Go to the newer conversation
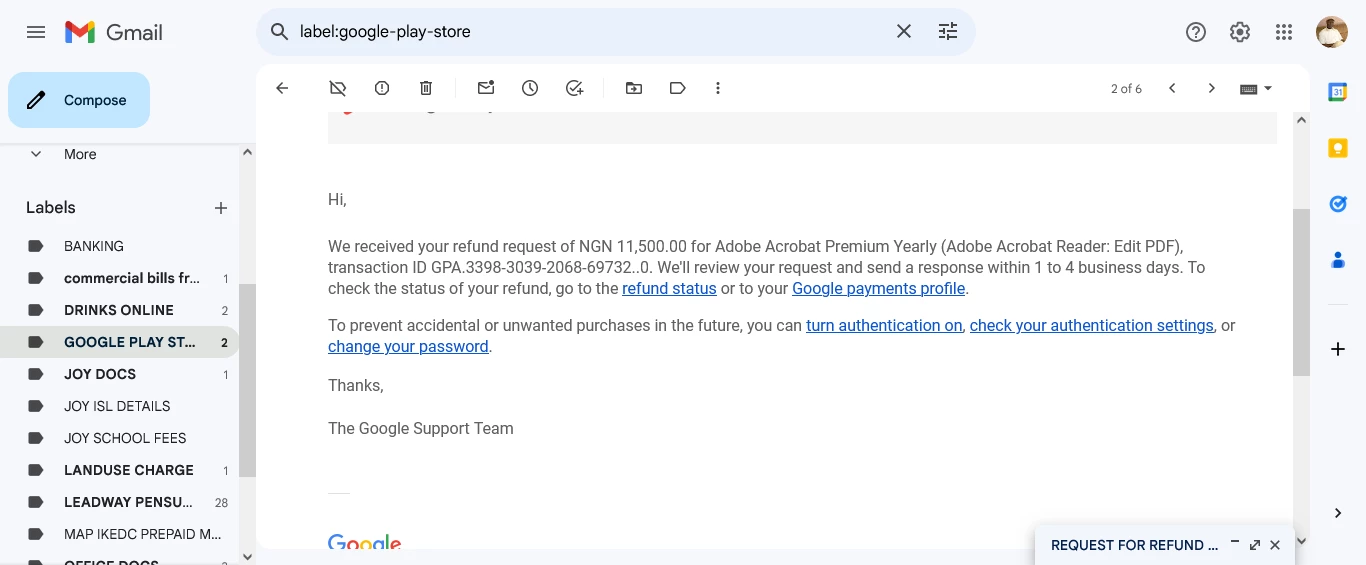Viewport: 1366px width, 565px height. (1172, 88)
